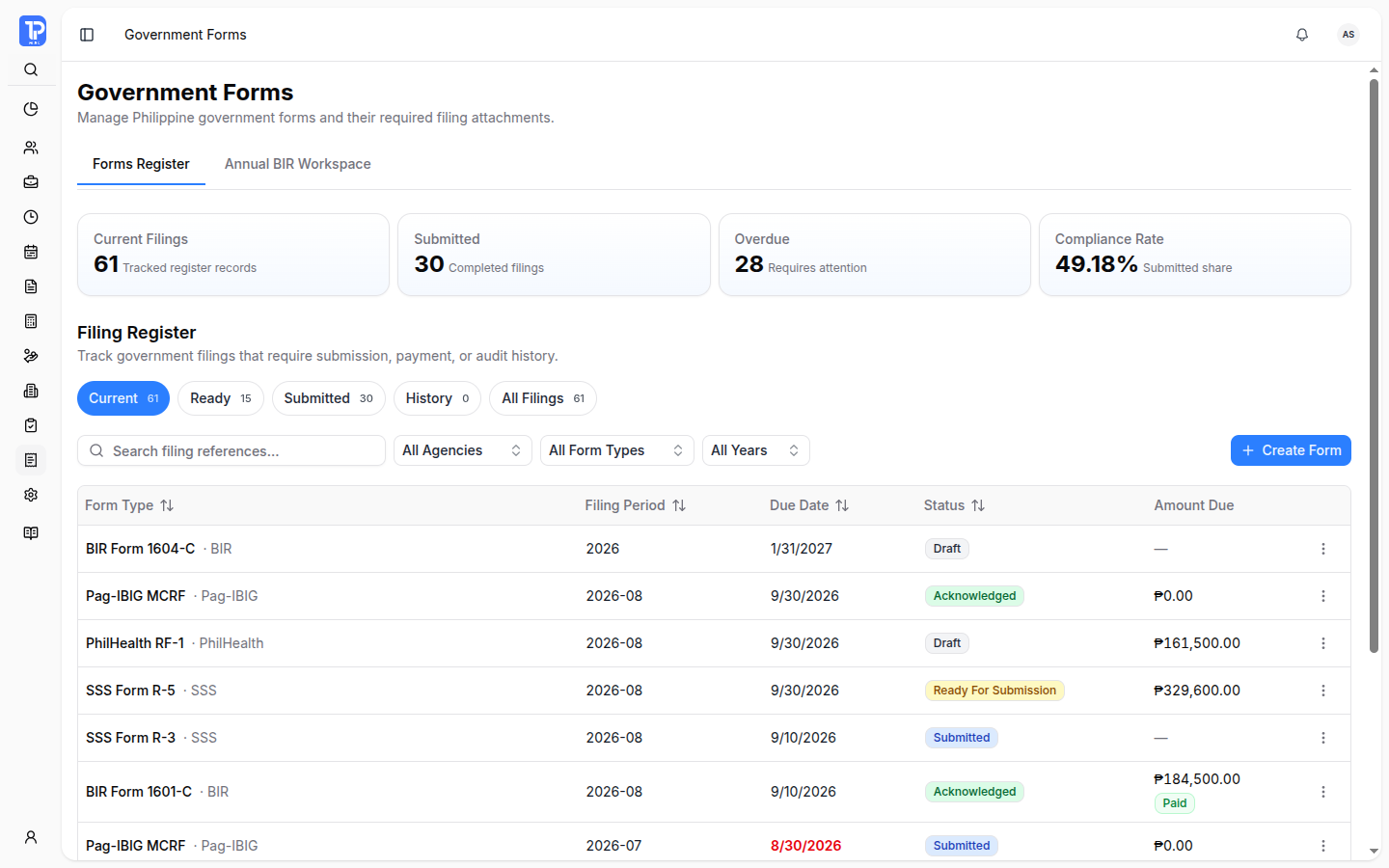This screenshot has width=1389, height=868.
Task: Open notifications bell icon
Action: (1302, 35)
